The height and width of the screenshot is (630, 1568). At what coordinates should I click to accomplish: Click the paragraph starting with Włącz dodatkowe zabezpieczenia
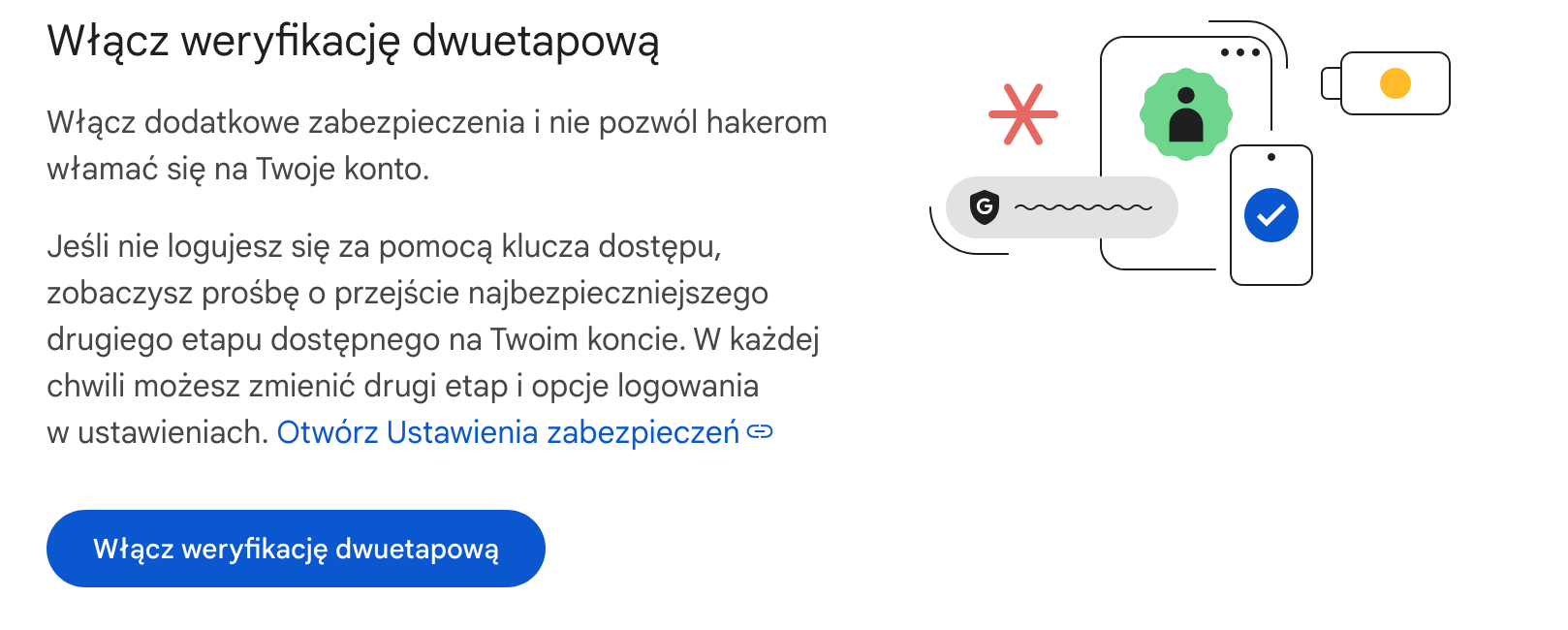pyautogui.click(x=436, y=123)
